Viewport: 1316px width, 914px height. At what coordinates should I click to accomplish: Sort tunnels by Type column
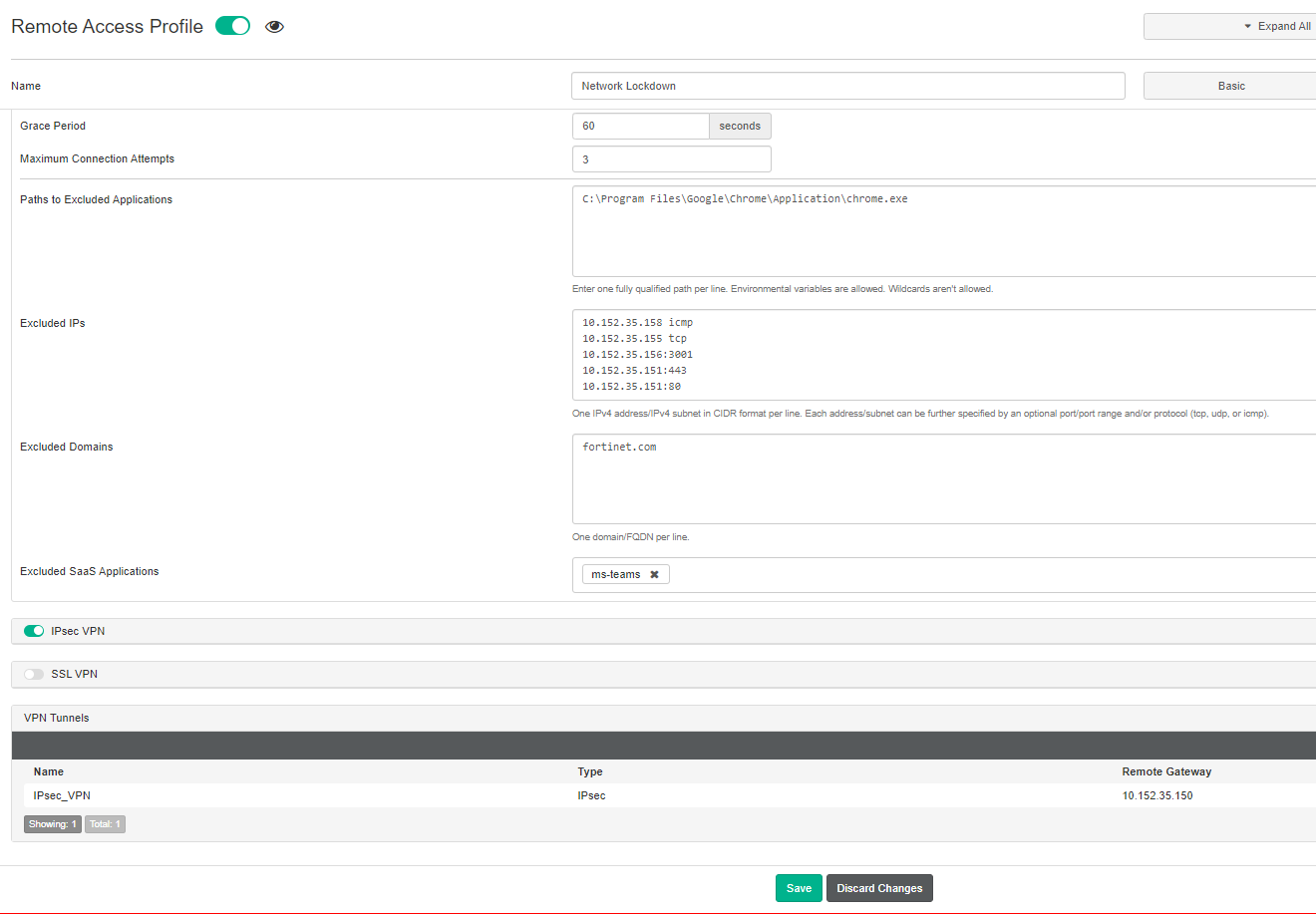(x=590, y=771)
